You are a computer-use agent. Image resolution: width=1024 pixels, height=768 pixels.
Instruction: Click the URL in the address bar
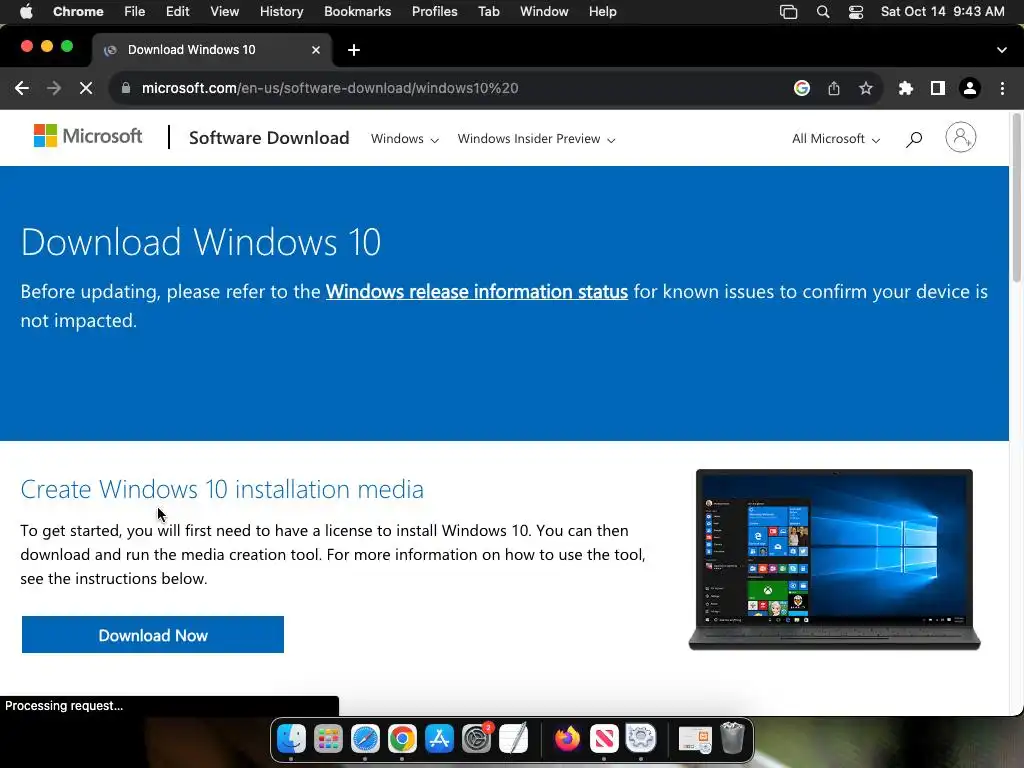point(330,88)
